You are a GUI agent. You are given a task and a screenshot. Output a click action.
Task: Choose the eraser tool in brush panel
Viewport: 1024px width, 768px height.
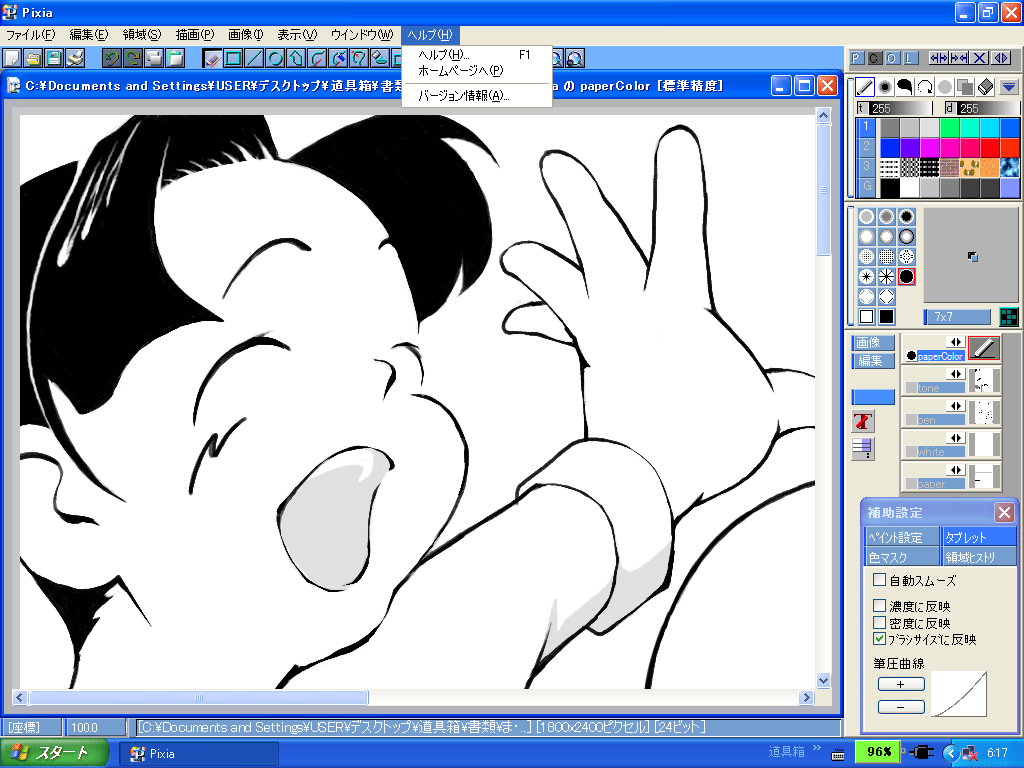pyautogui.click(x=985, y=86)
